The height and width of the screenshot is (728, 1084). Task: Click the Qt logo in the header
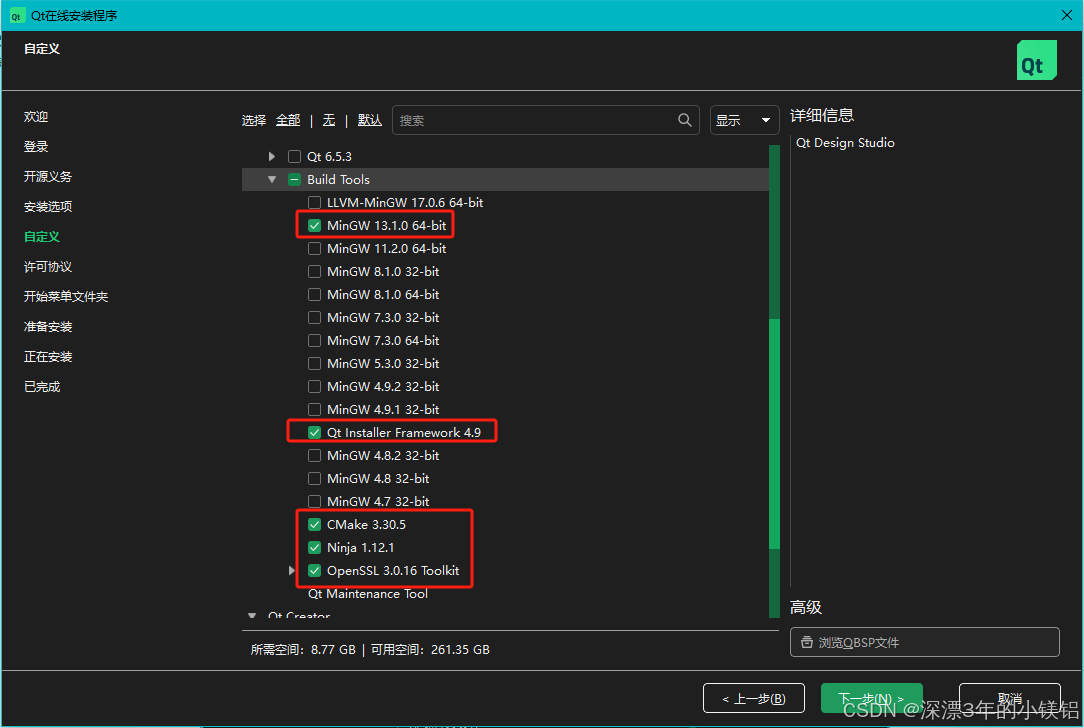click(x=1036, y=60)
